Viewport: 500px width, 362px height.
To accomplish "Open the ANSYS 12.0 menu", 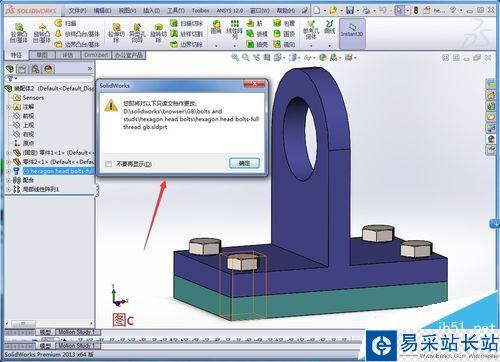I will 230,10.
